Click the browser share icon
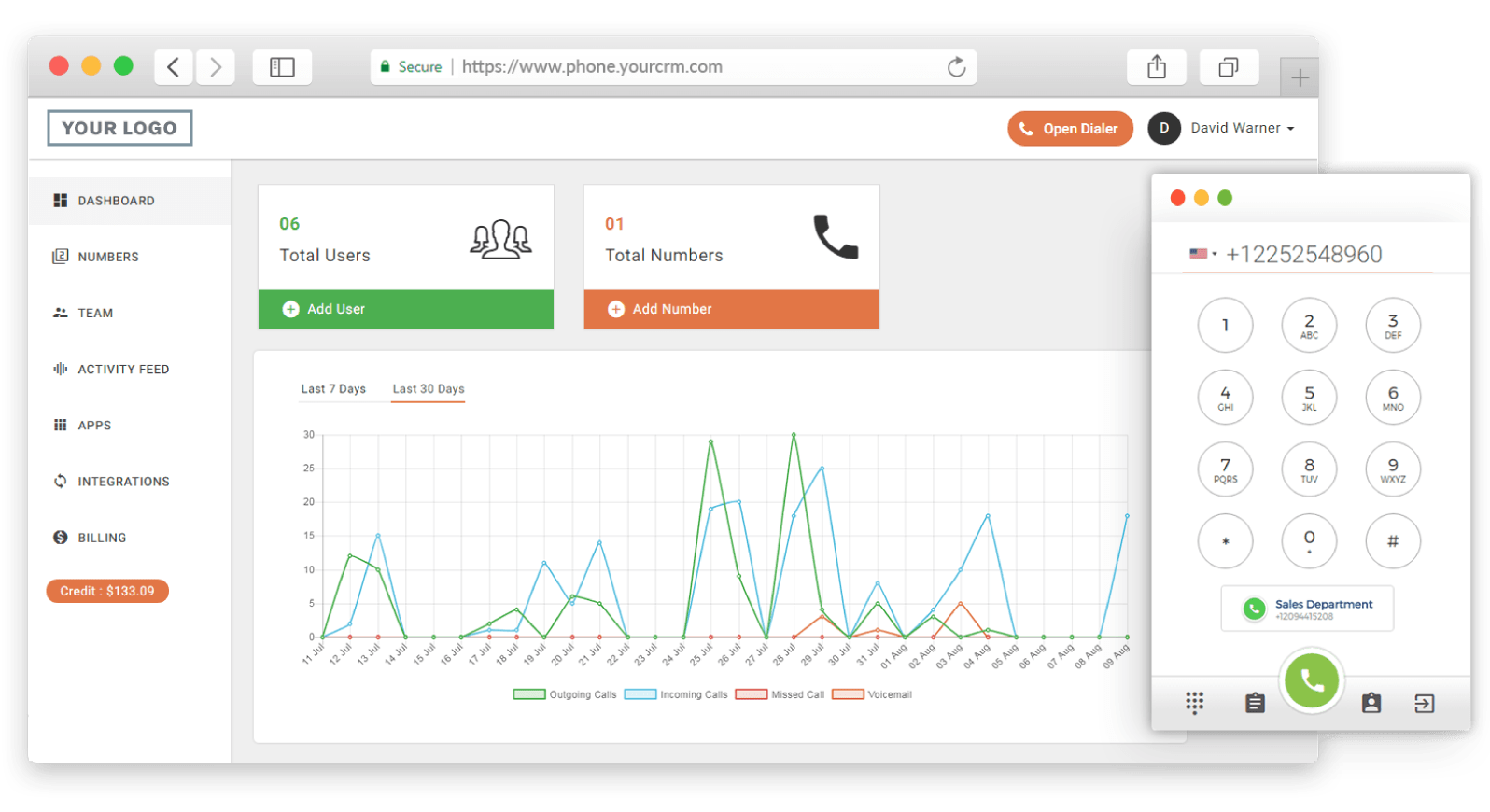 pyautogui.click(x=1156, y=67)
